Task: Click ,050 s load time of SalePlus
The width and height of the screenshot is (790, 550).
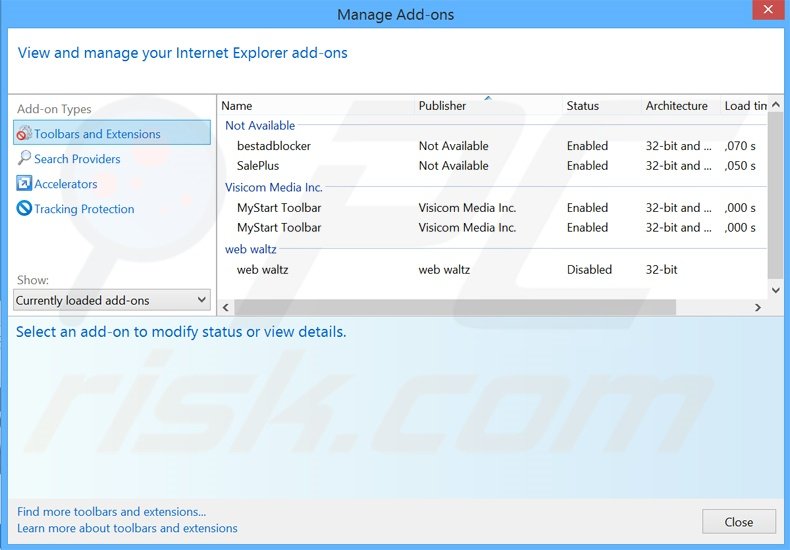Action: point(740,166)
